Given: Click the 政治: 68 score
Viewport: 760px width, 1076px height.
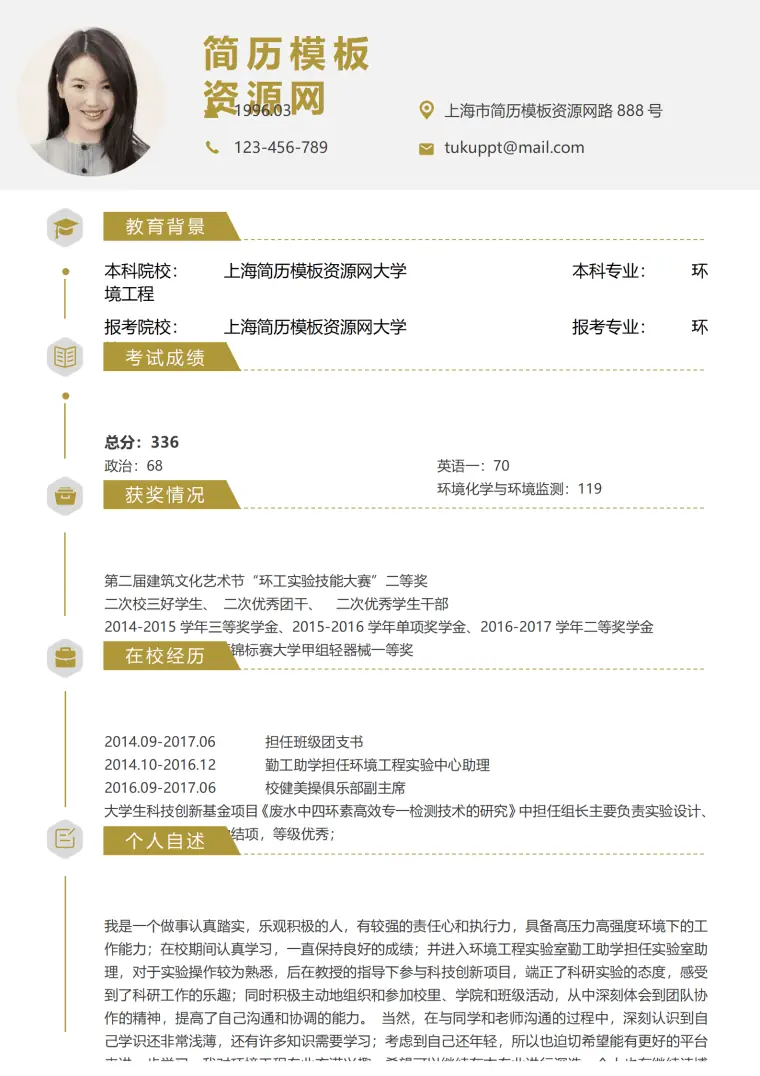Looking at the screenshot, I should [134, 466].
